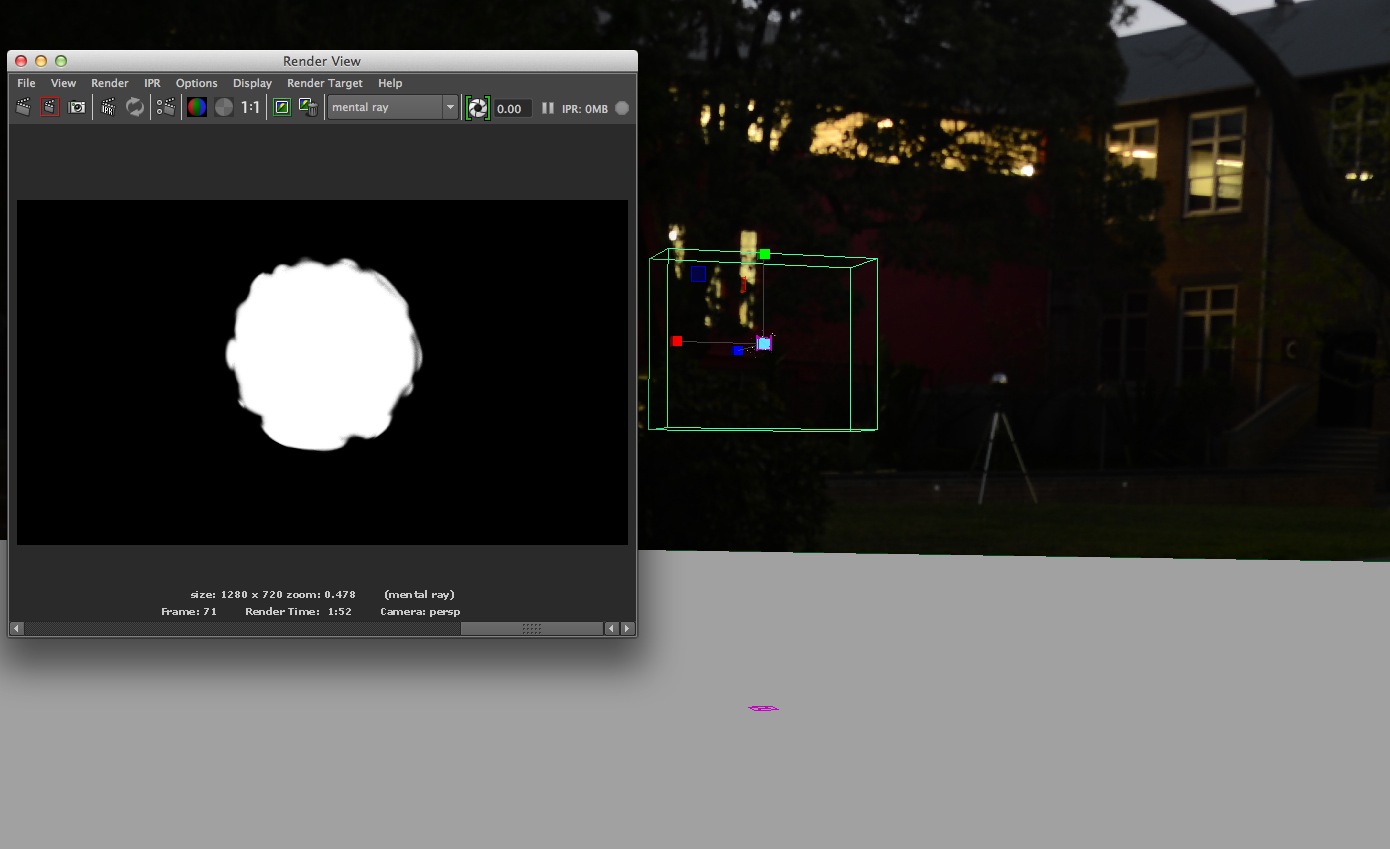This screenshot has height=849, width=1390.
Task: Click the 1:1 real size button
Action: pyautogui.click(x=250, y=107)
